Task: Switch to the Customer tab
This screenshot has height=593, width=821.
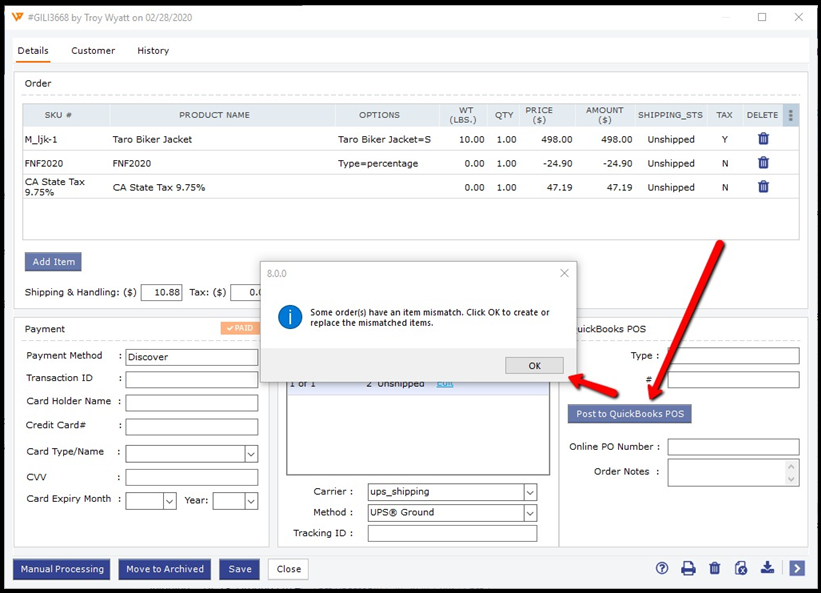Action: [93, 51]
